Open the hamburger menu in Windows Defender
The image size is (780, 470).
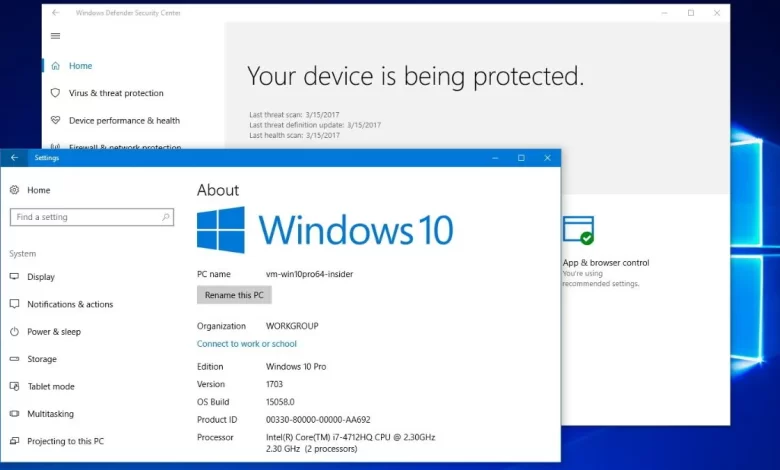click(55, 36)
